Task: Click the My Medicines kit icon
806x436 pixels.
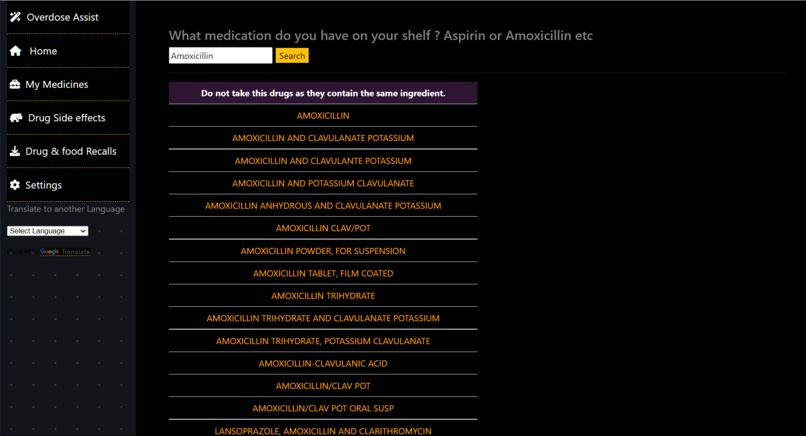Action: click(15, 84)
